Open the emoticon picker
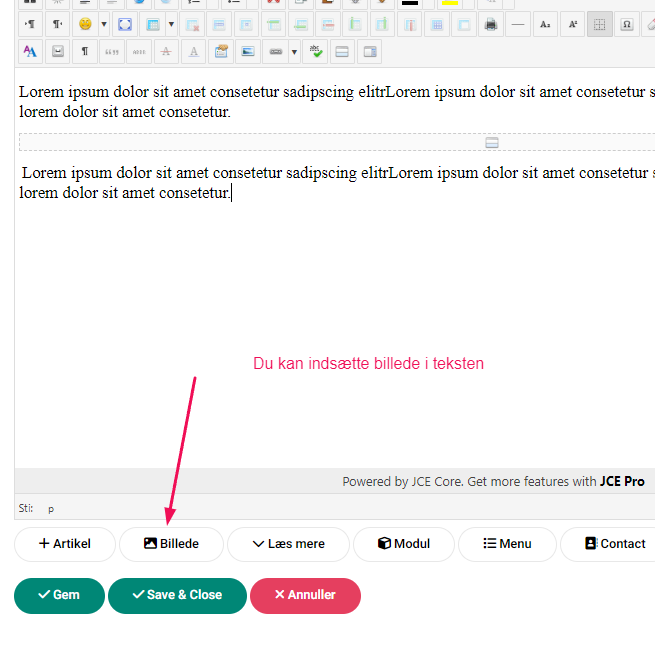 pos(85,24)
